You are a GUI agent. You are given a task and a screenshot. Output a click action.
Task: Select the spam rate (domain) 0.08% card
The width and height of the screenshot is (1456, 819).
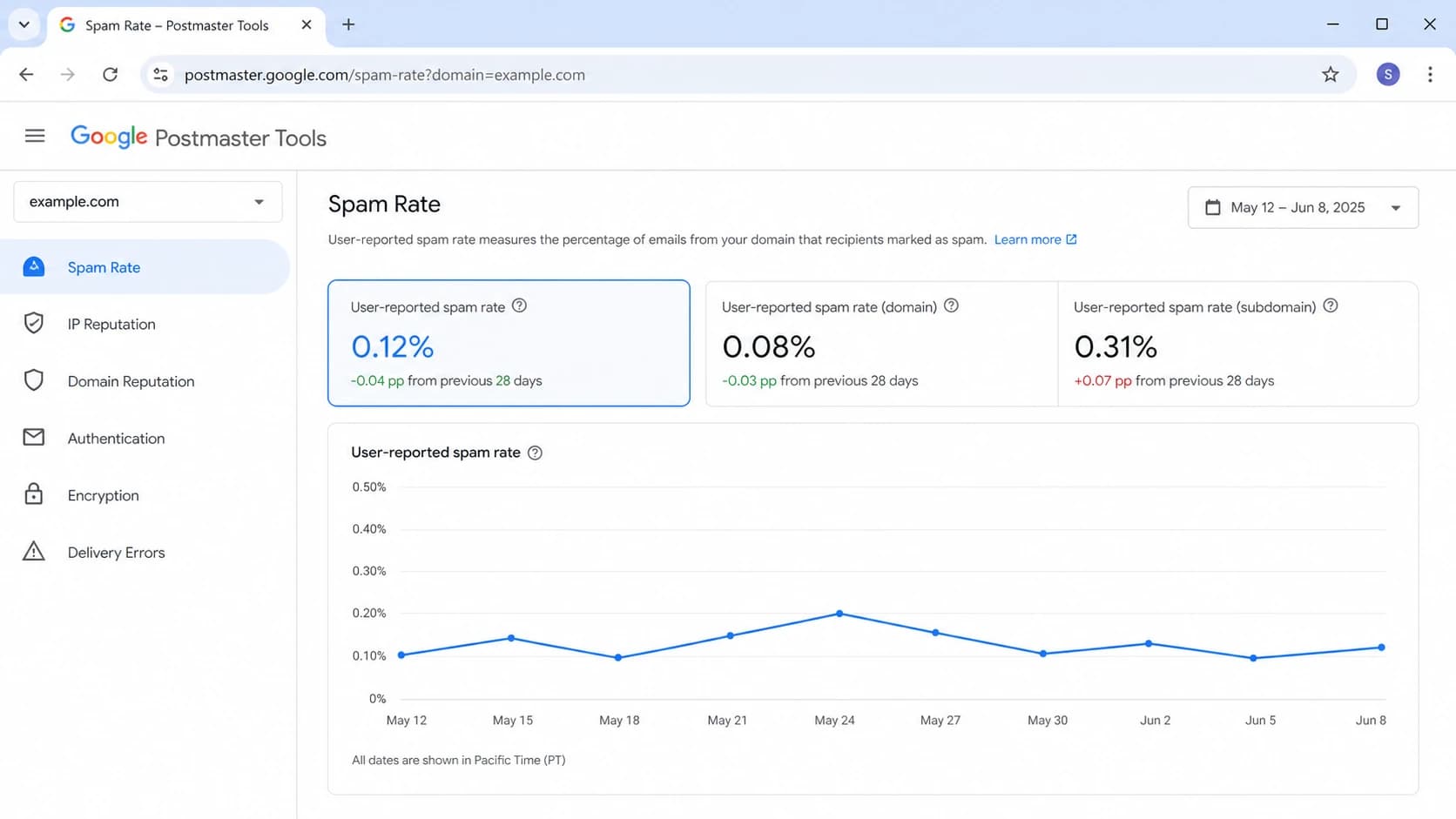(x=881, y=343)
